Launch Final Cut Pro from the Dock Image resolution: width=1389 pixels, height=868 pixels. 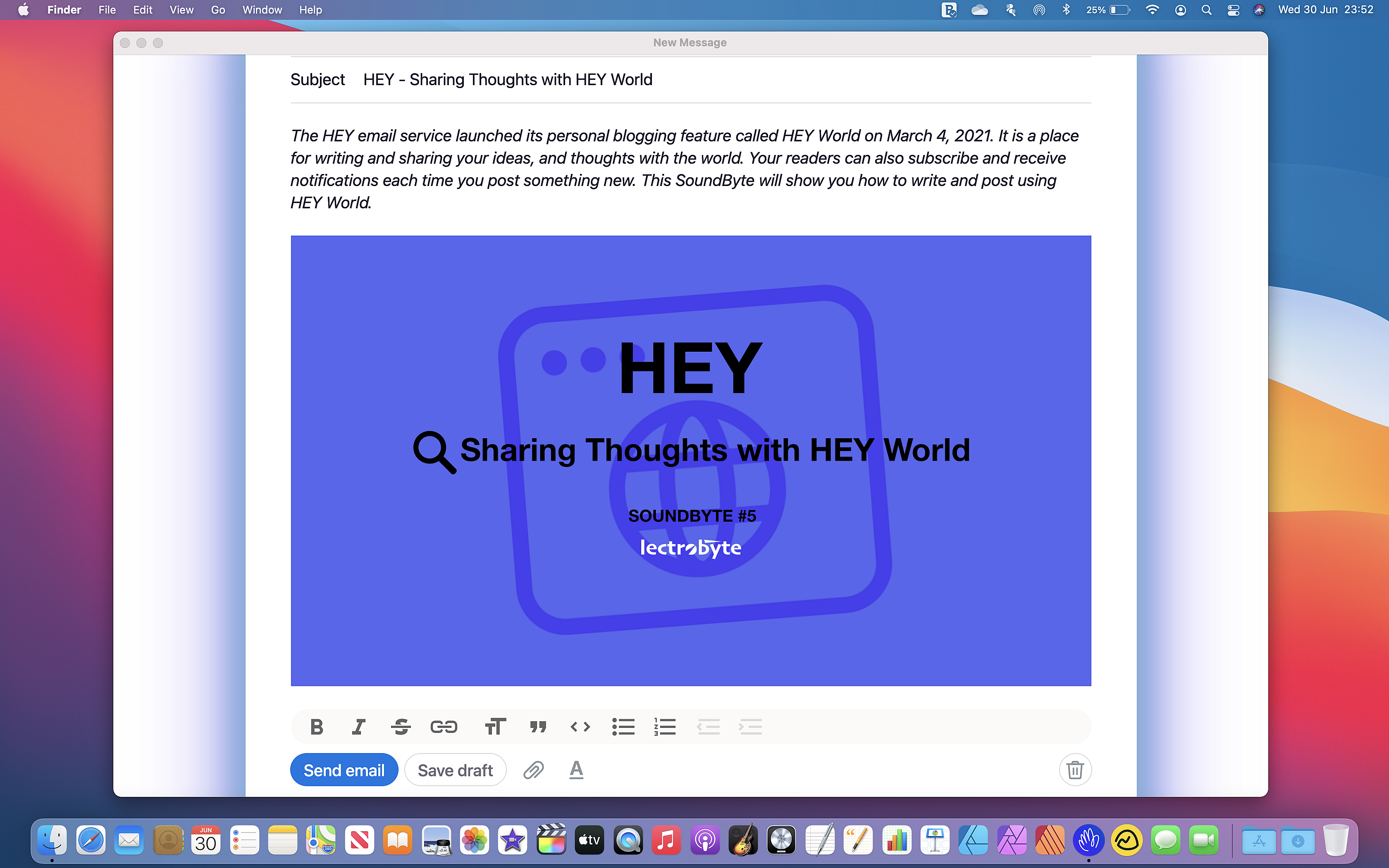[551, 840]
